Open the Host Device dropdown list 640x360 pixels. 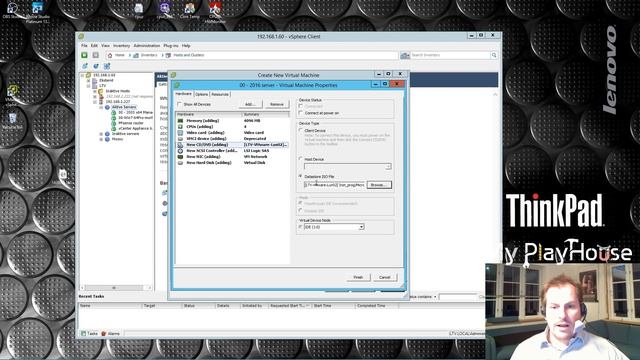tap(388, 167)
